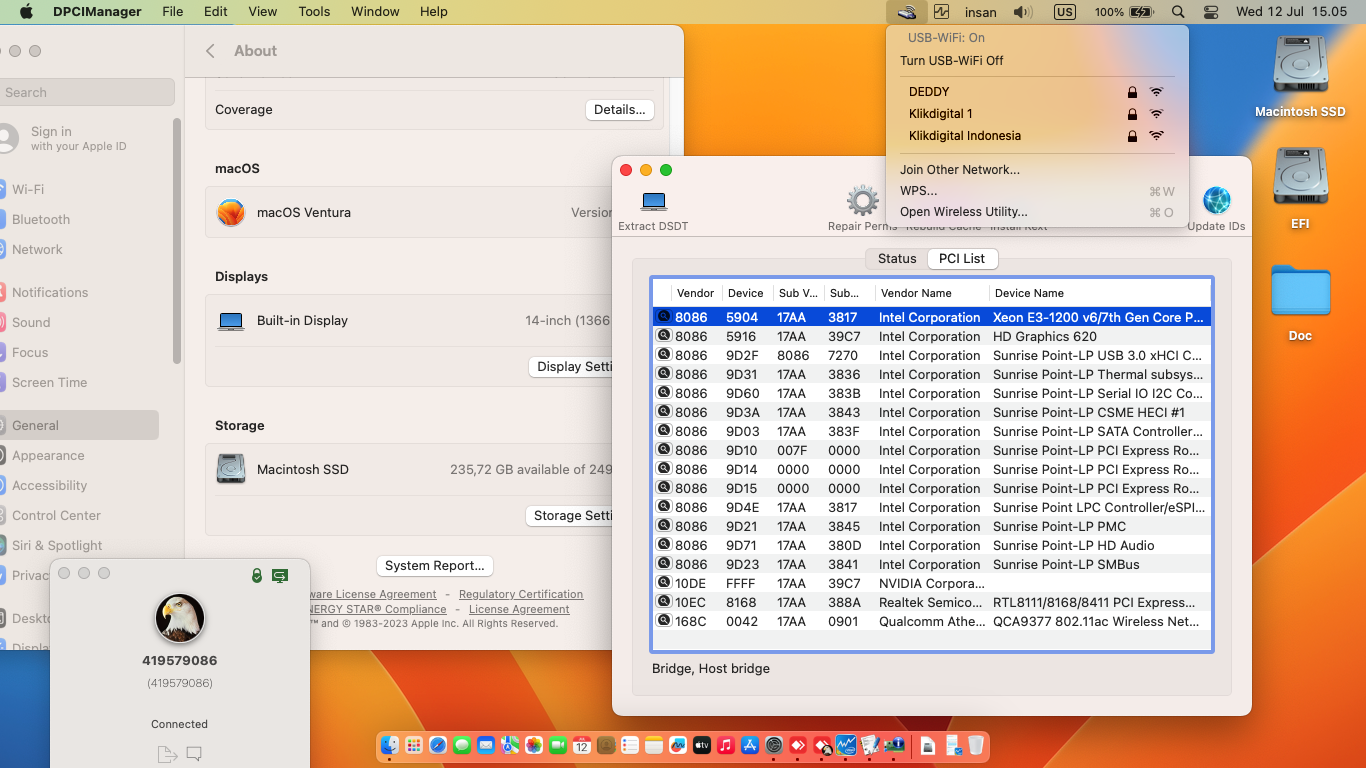This screenshot has height=768, width=1366.
Task: Click the Trash icon in the Dock
Action: tap(975, 745)
